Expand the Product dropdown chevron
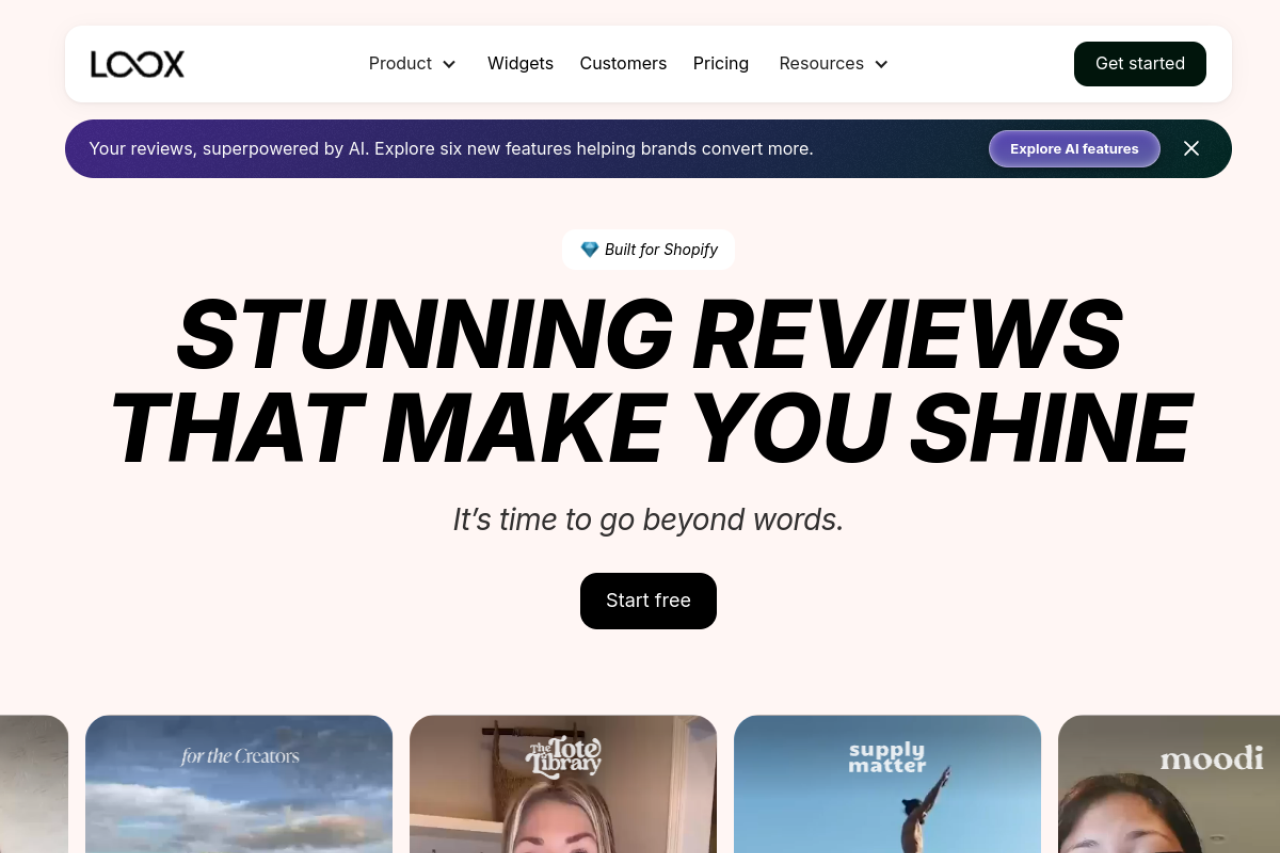Viewport: 1280px width, 853px height. click(x=449, y=64)
